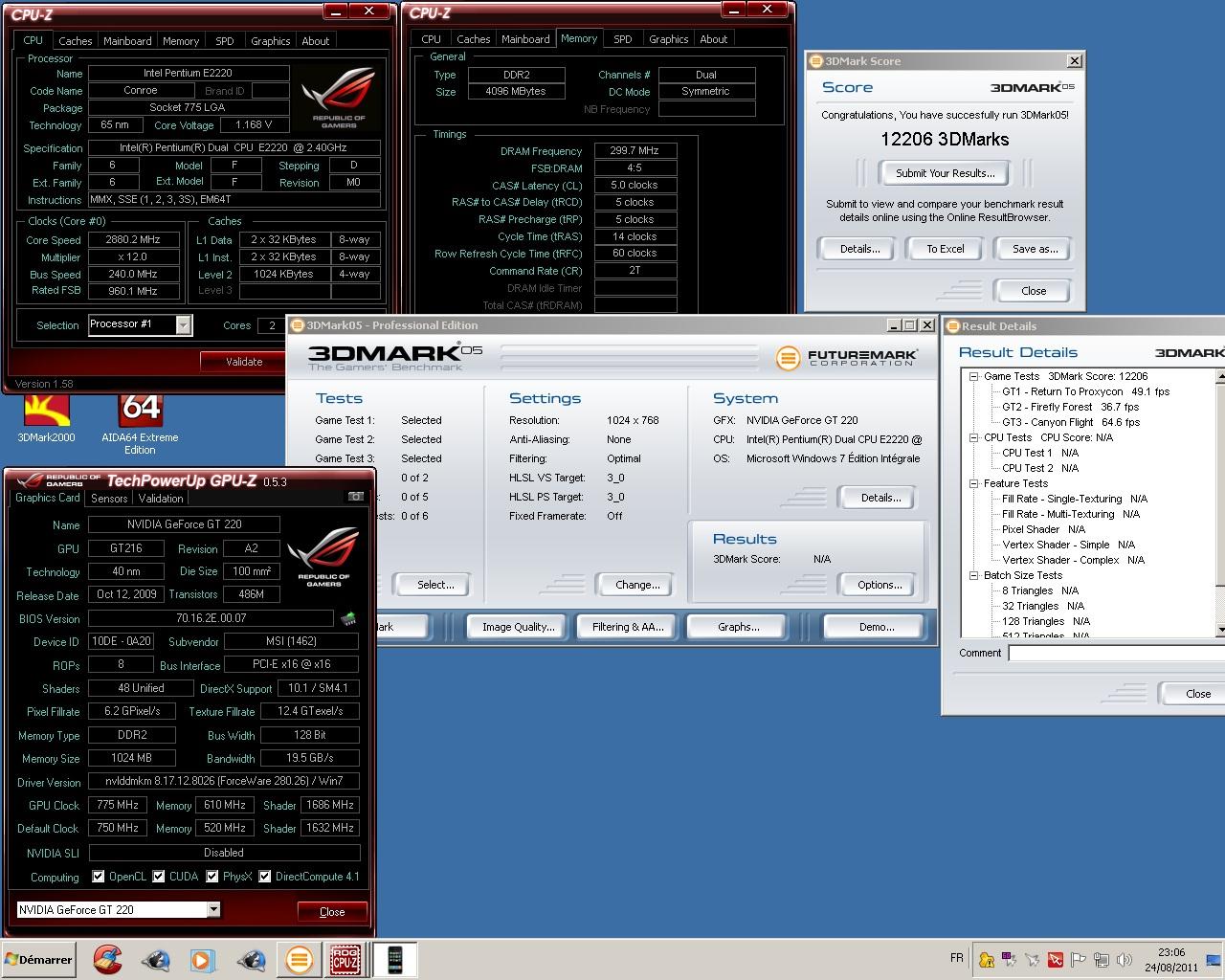Switch to the Caches tab in the left CPU-Z window
The width and height of the screenshot is (1225, 980).
tap(75, 41)
